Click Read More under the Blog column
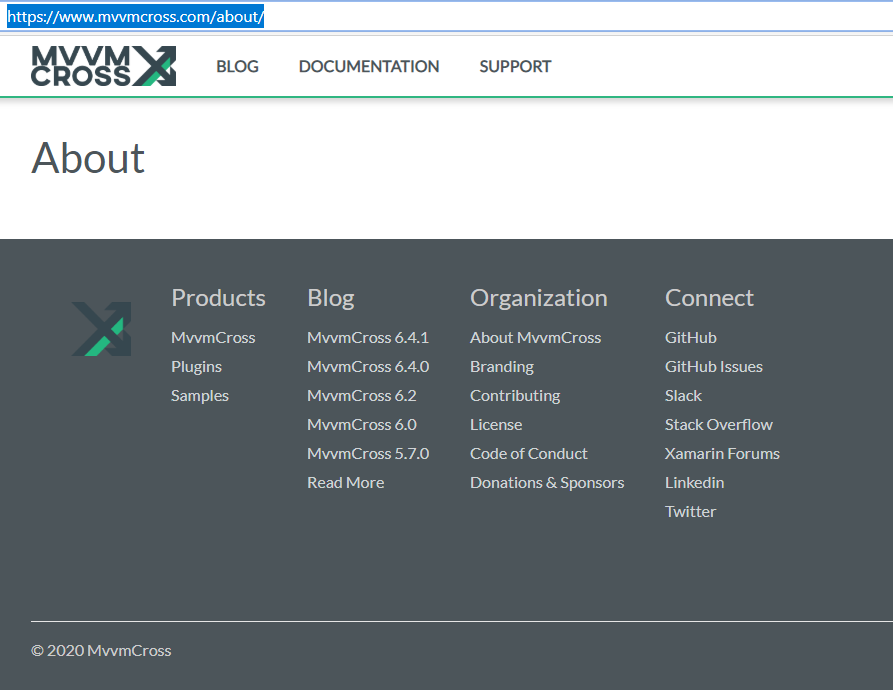The width and height of the screenshot is (893, 690). point(345,482)
